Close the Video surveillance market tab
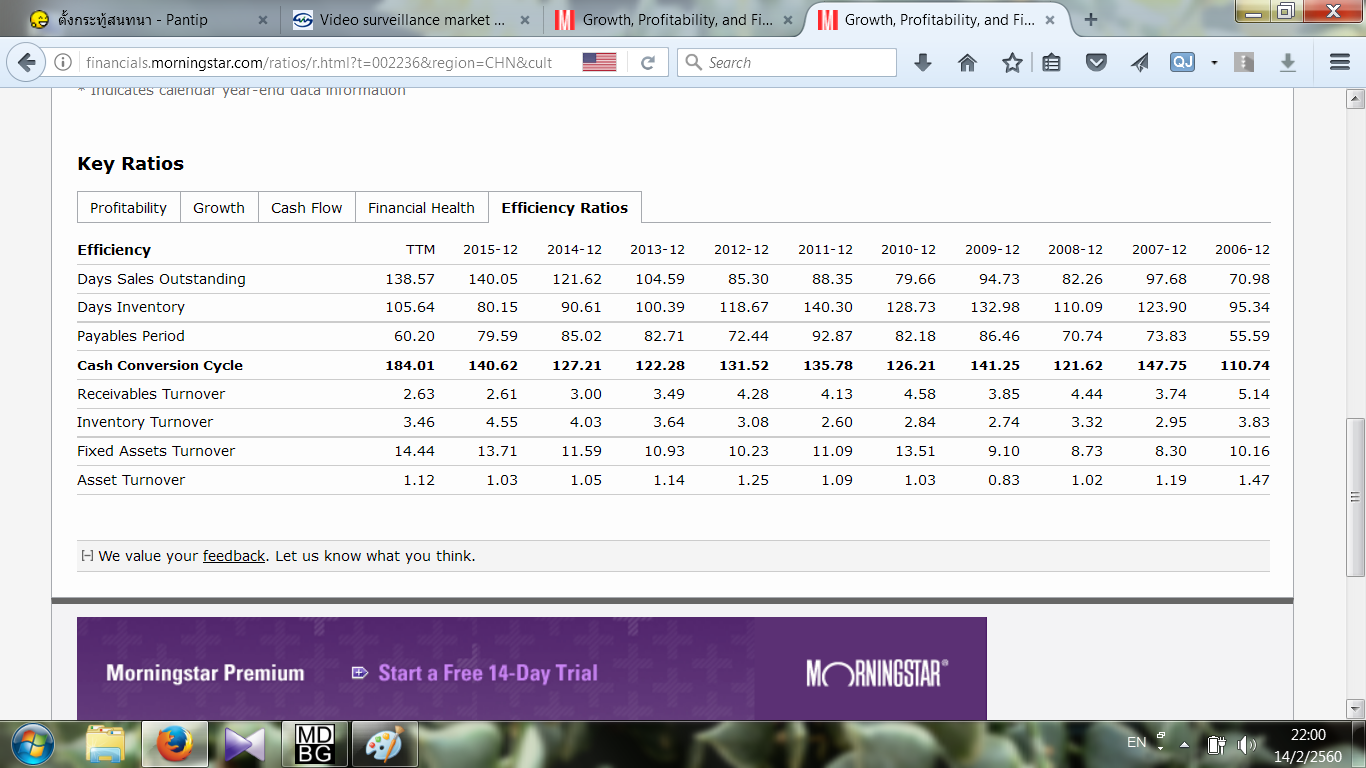This screenshot has width=1366, height=768. [525, 20]
